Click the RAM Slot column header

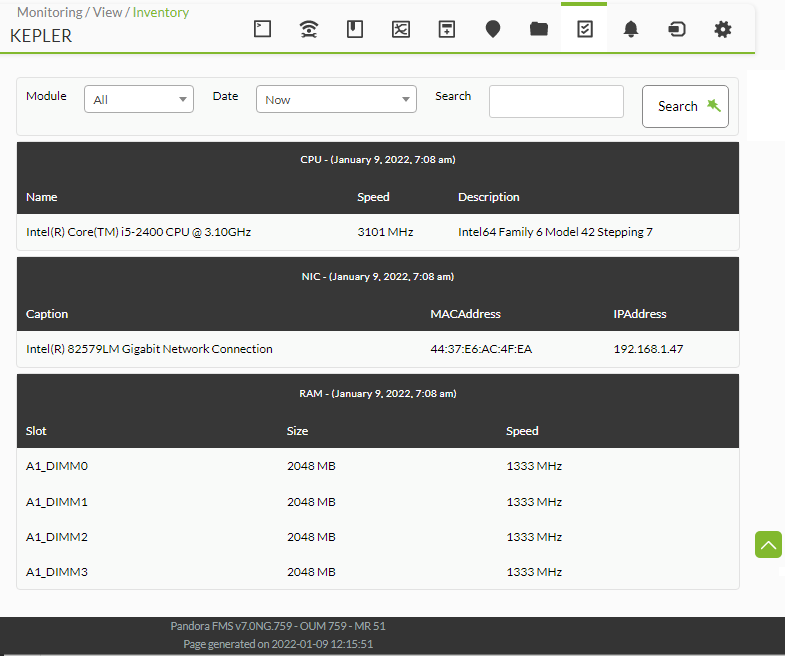[x=36, y=431]
